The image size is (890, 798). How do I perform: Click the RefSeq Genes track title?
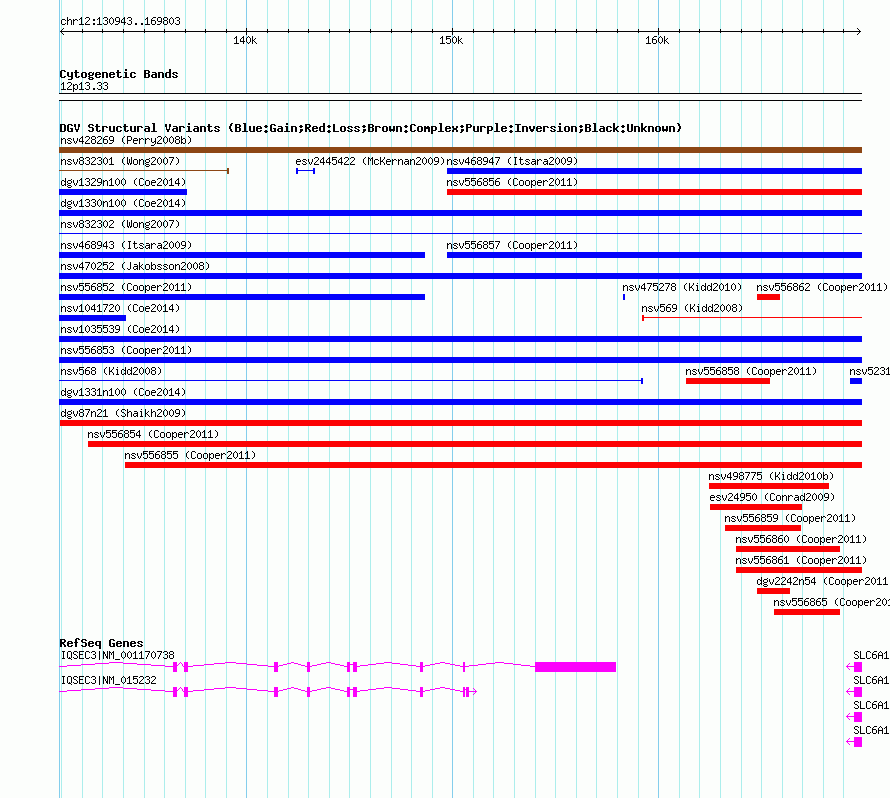tap(101, 643)
